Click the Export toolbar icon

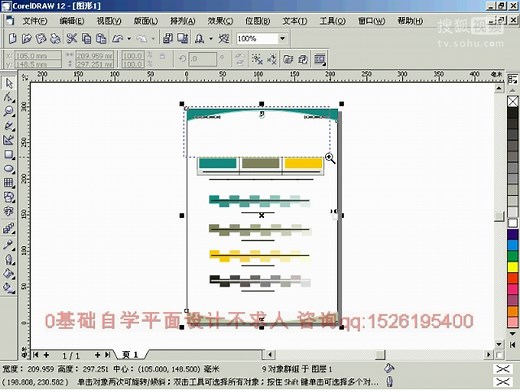click(182, 39)
